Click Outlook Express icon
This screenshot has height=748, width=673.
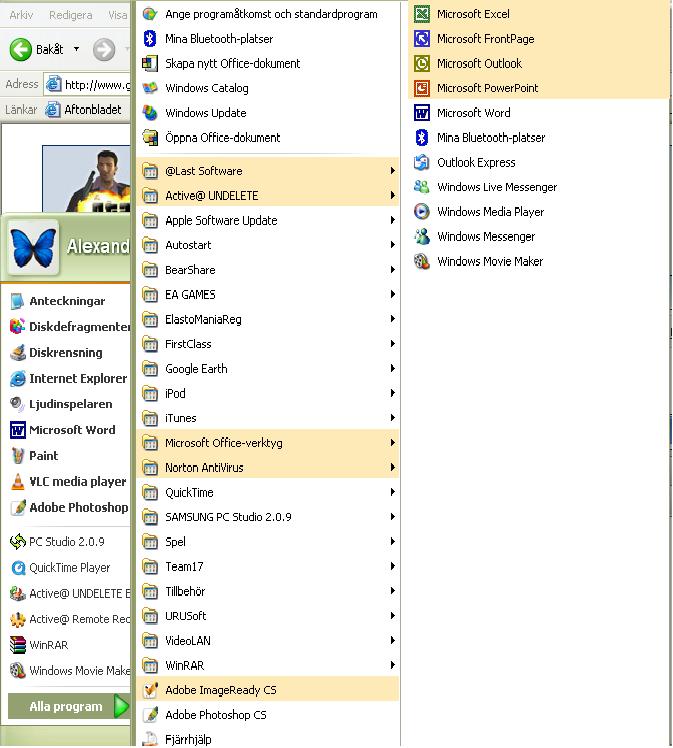pos(422,163)
